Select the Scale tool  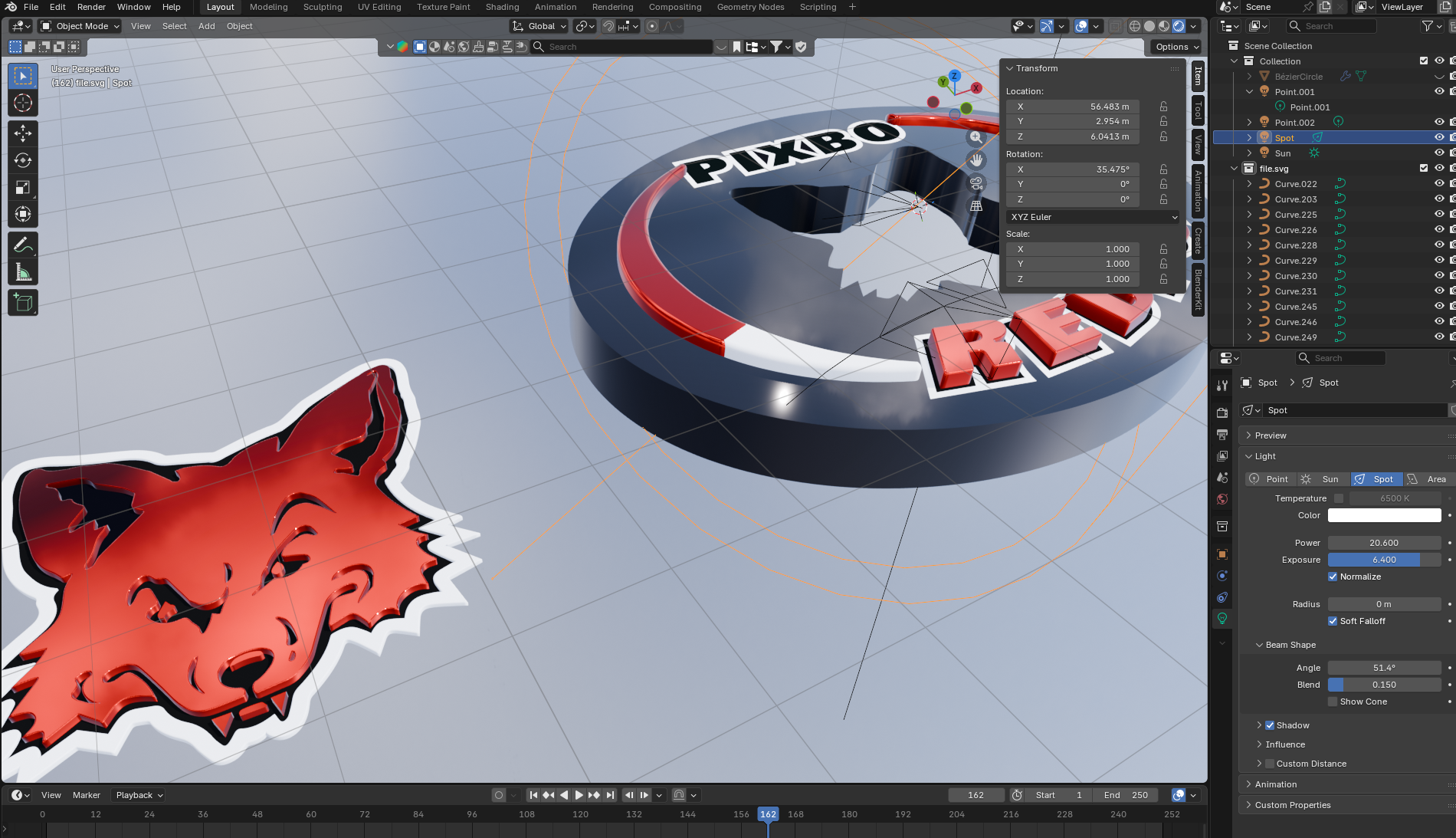(23, 188)
